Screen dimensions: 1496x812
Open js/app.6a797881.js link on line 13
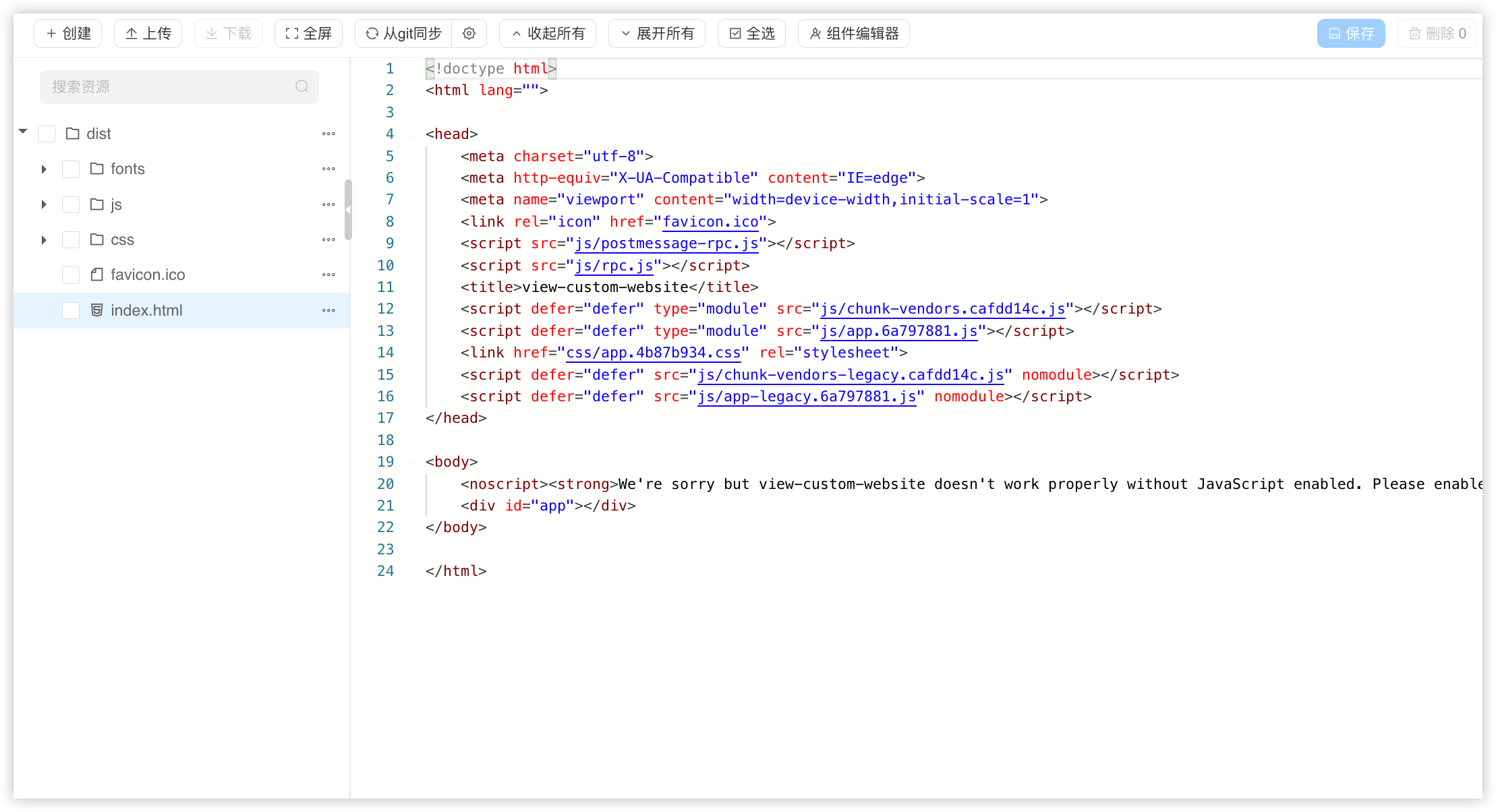click(898, 331)
